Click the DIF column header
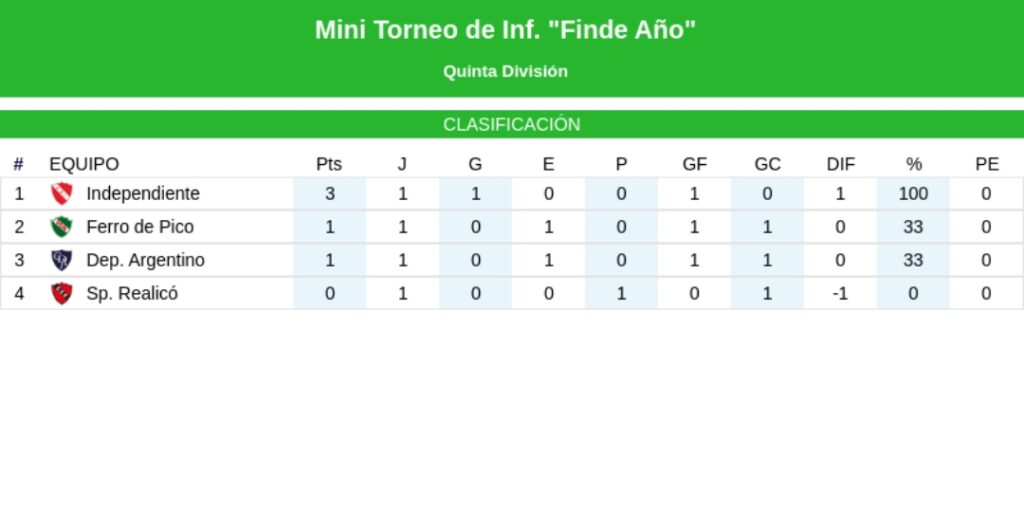Screen dimensions: 1024x512 tap(840, 164)
